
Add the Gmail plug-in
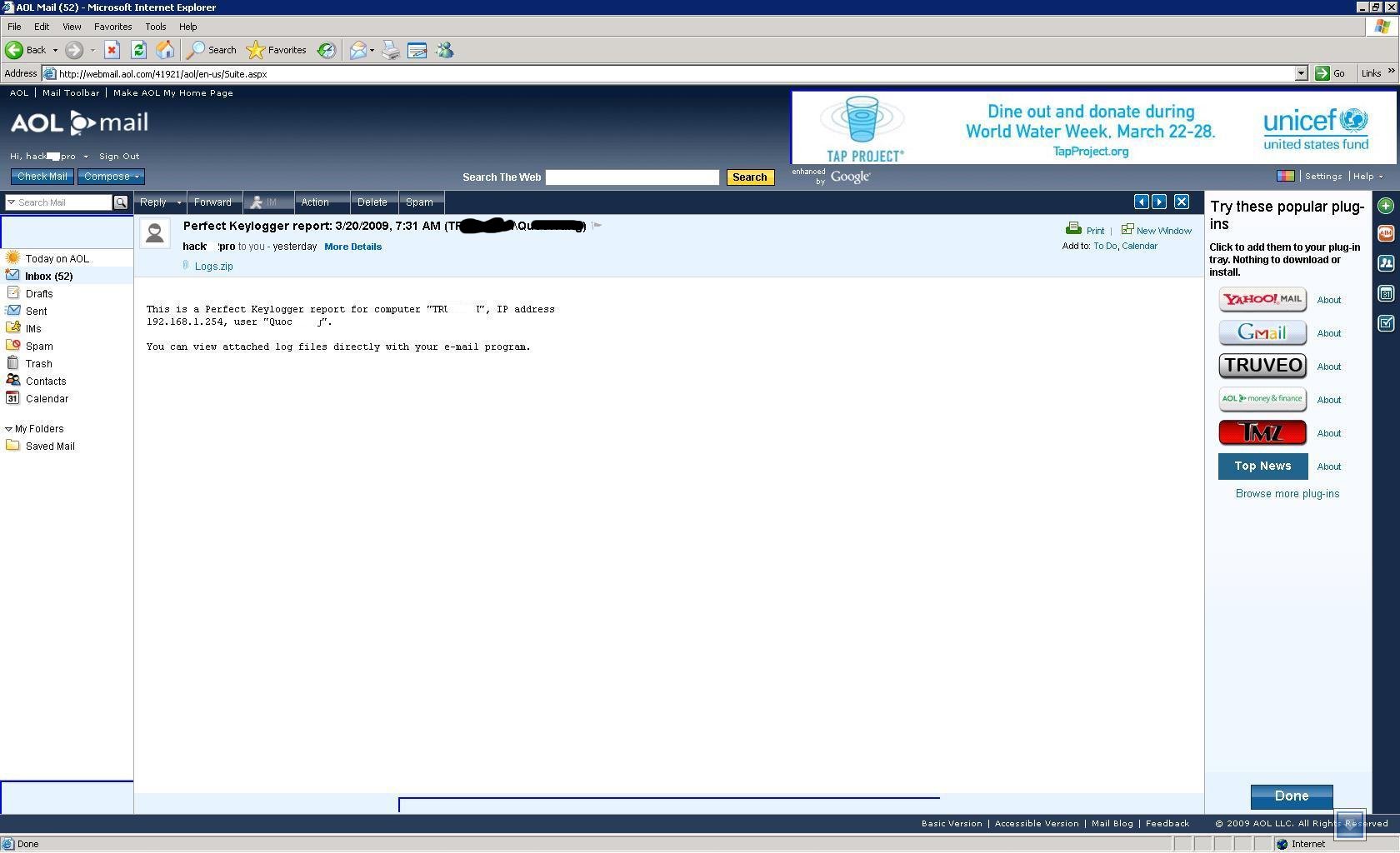1262,332
